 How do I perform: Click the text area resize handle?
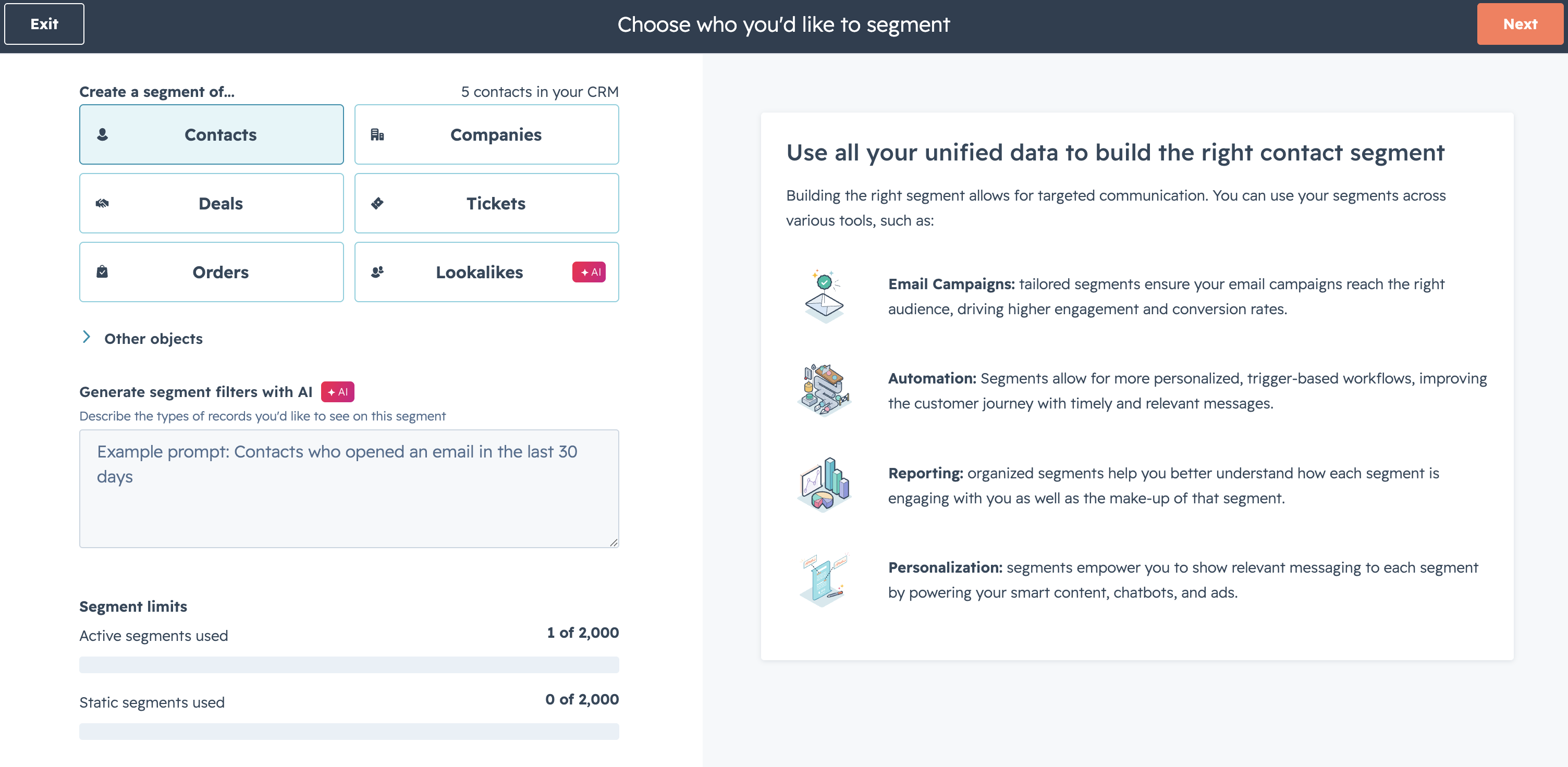click(614, 542)
